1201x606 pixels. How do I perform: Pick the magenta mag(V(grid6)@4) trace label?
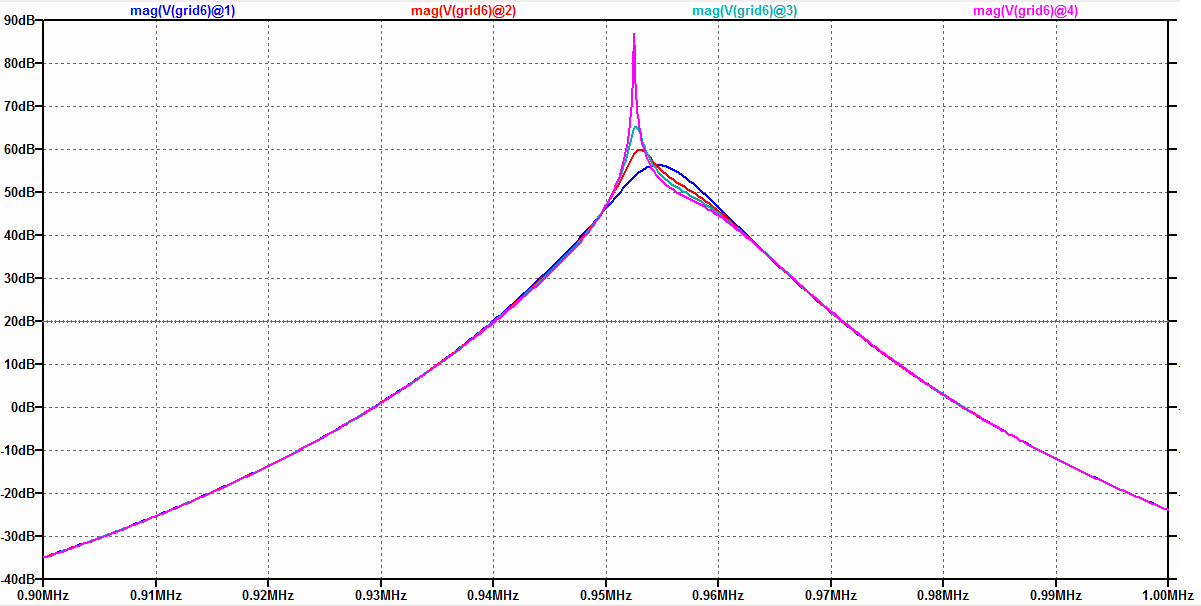(x=1025, y=10)
